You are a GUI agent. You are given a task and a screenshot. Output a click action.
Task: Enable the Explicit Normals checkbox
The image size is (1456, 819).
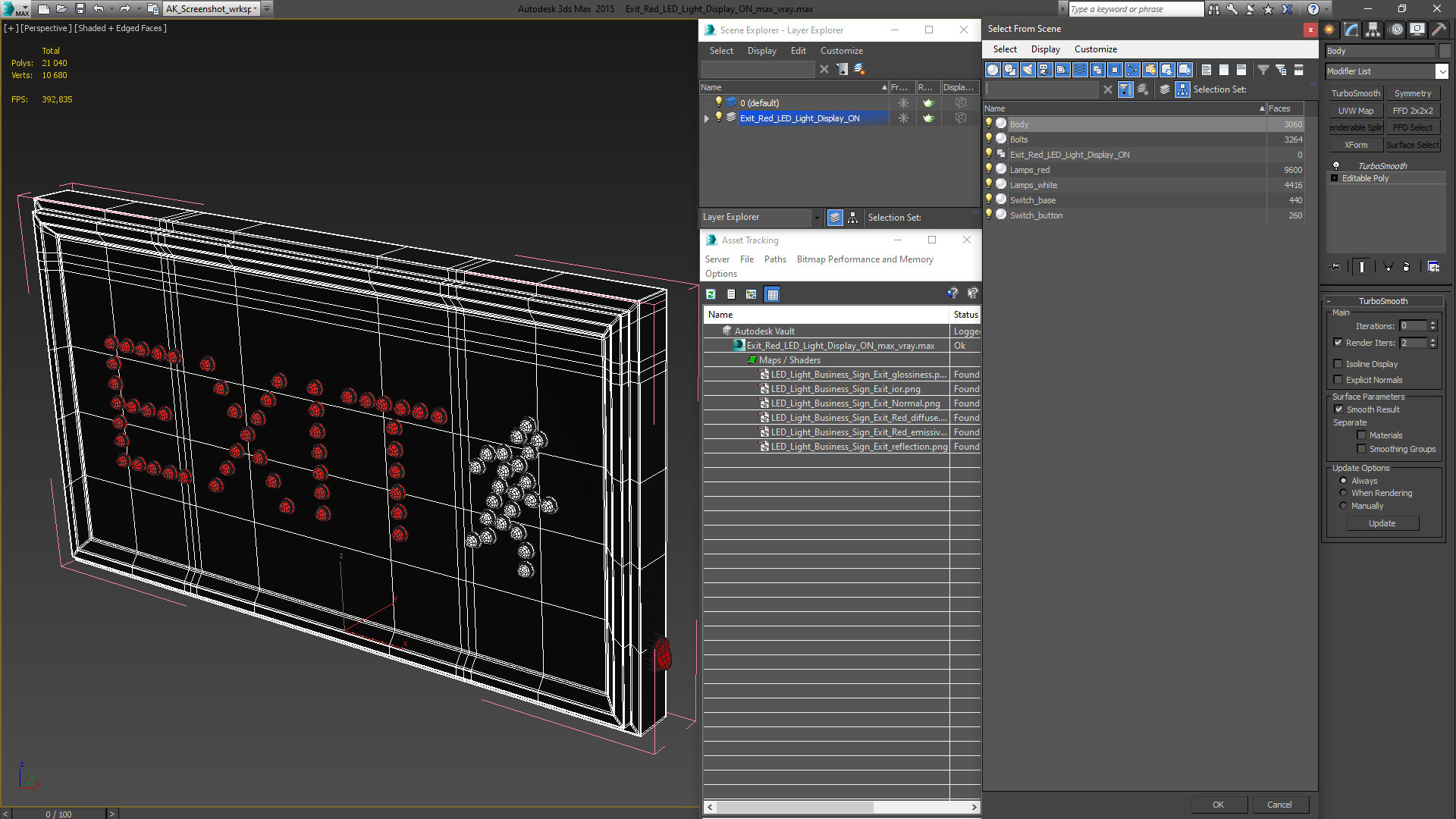click(x=1338, y=380)
